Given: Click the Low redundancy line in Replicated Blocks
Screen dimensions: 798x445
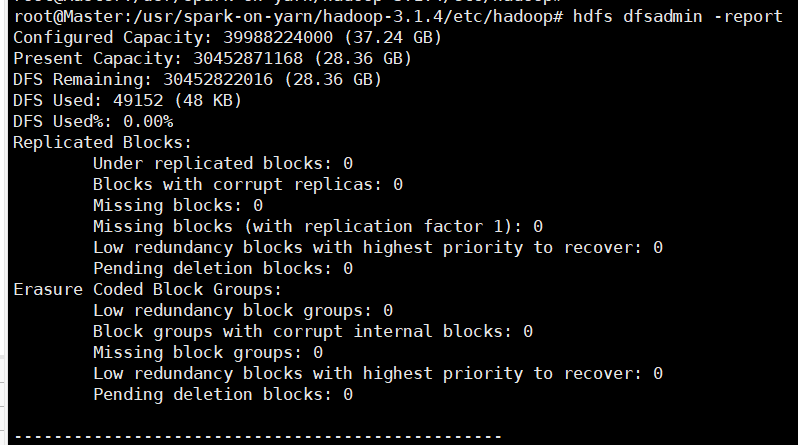Looking at the screenshot, I should tap(377, 247).
